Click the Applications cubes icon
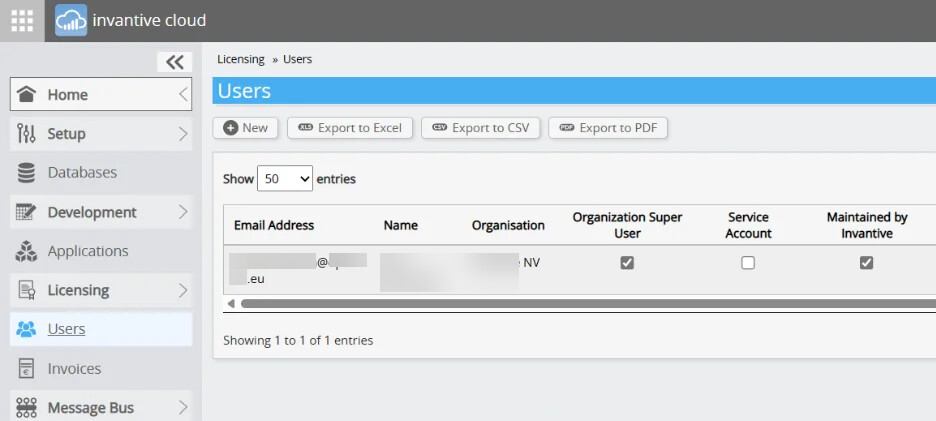This screenshot has height=421, width=936. coord(26,251)
